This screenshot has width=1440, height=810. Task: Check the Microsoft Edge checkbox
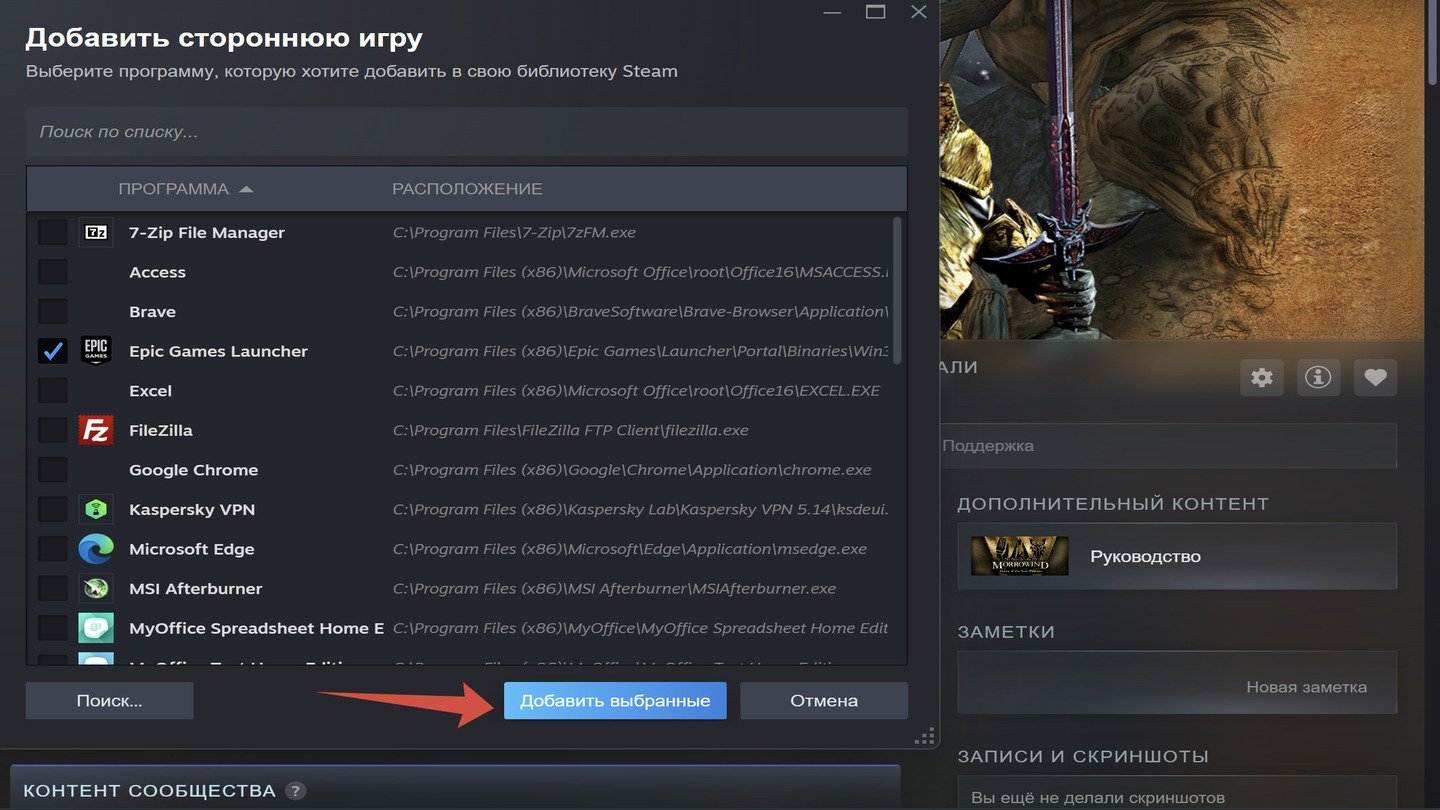(x=52, y=549)
